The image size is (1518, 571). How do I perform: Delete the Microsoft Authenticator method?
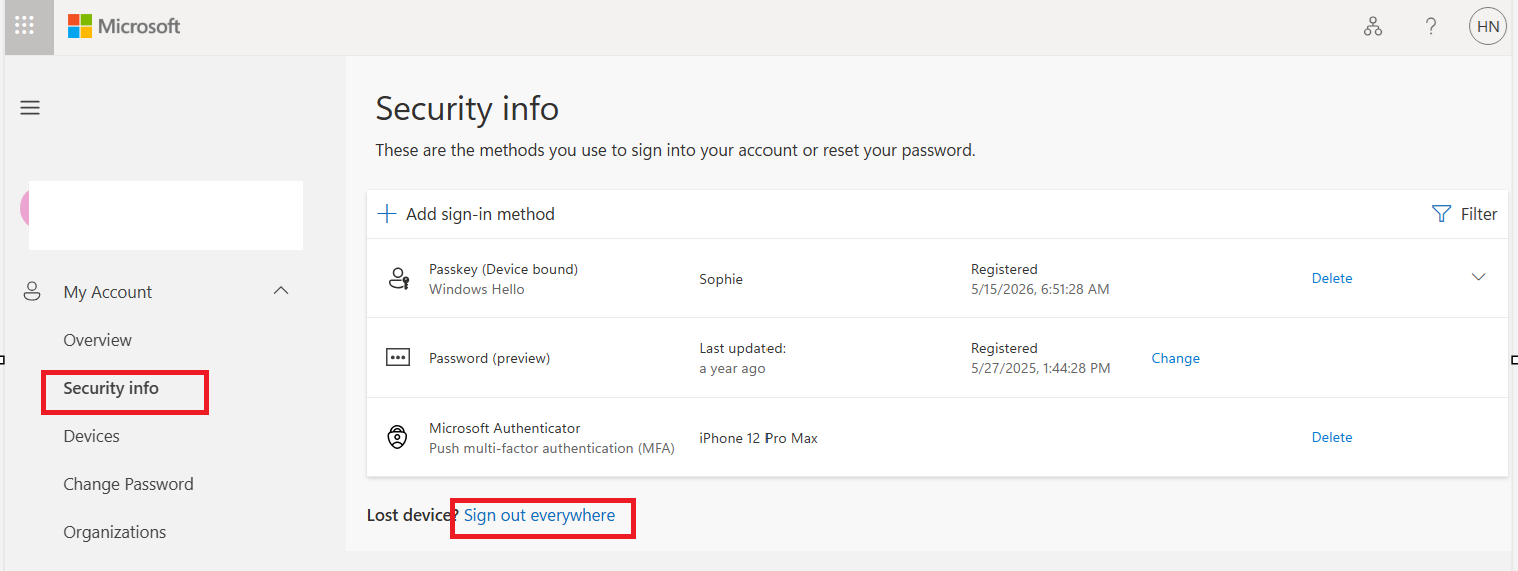1332,437
